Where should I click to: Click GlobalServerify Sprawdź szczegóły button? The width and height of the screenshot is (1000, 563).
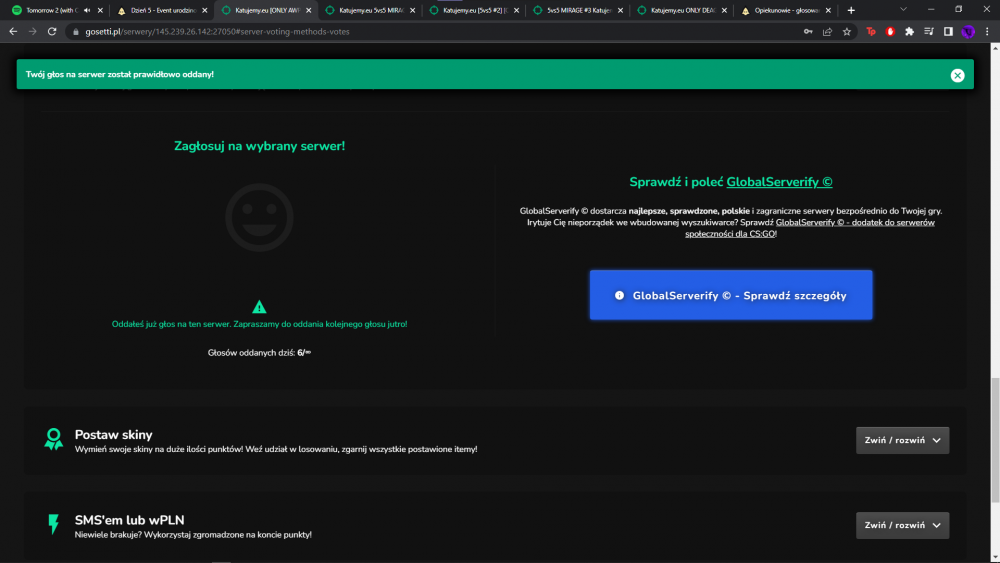pos(731,295)
